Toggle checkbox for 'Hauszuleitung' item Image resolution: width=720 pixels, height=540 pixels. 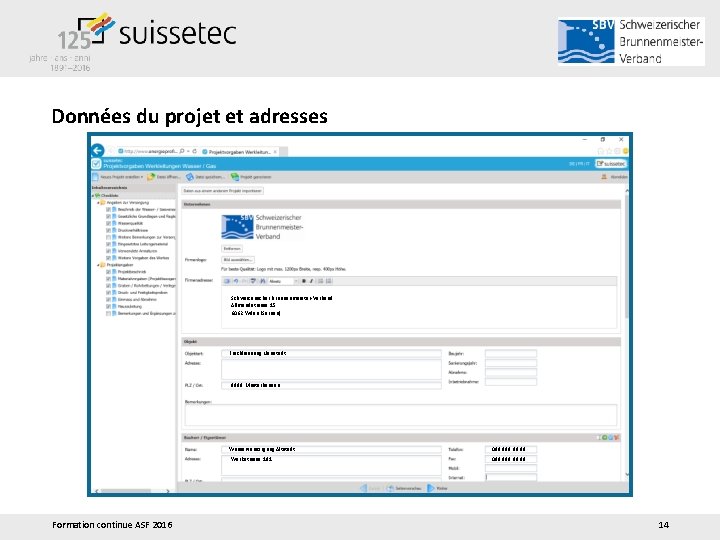(x=108, y=306)
